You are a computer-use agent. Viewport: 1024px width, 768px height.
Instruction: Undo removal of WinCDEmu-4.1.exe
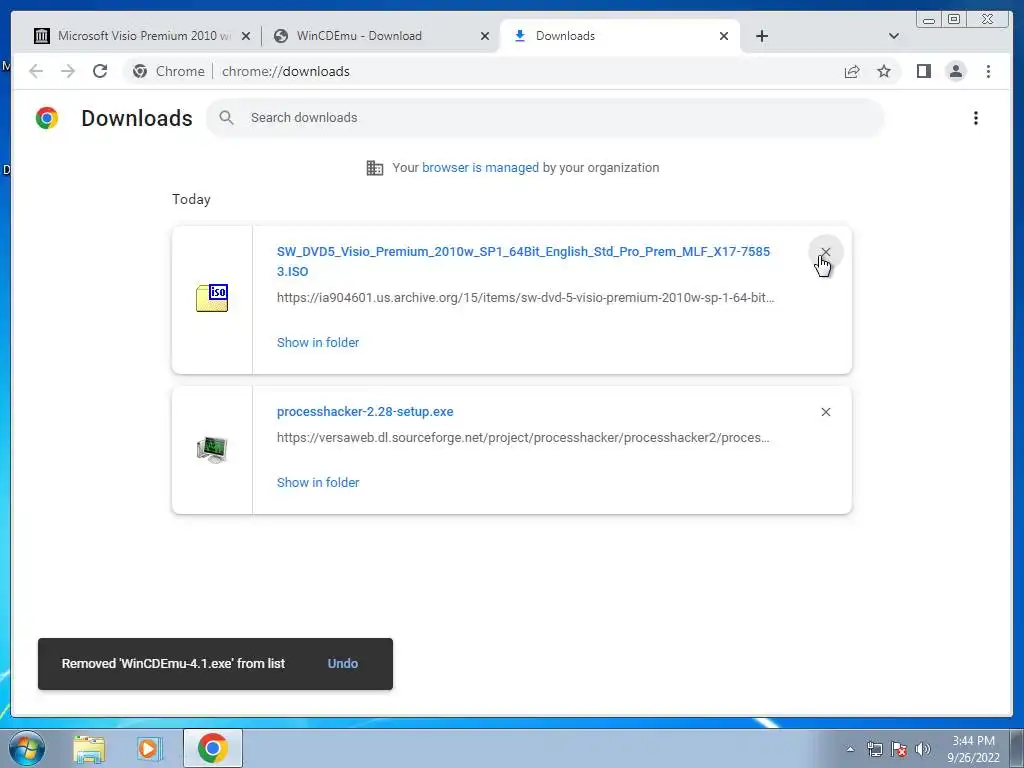343,664
